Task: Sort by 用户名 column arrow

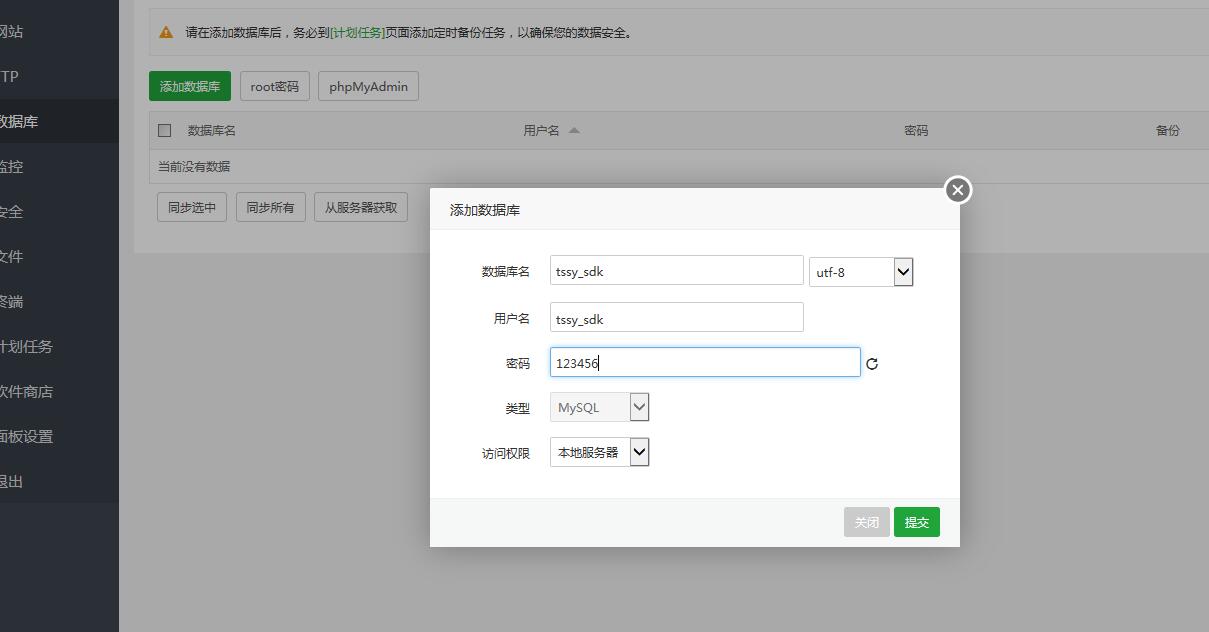Action: coord(574,130)
